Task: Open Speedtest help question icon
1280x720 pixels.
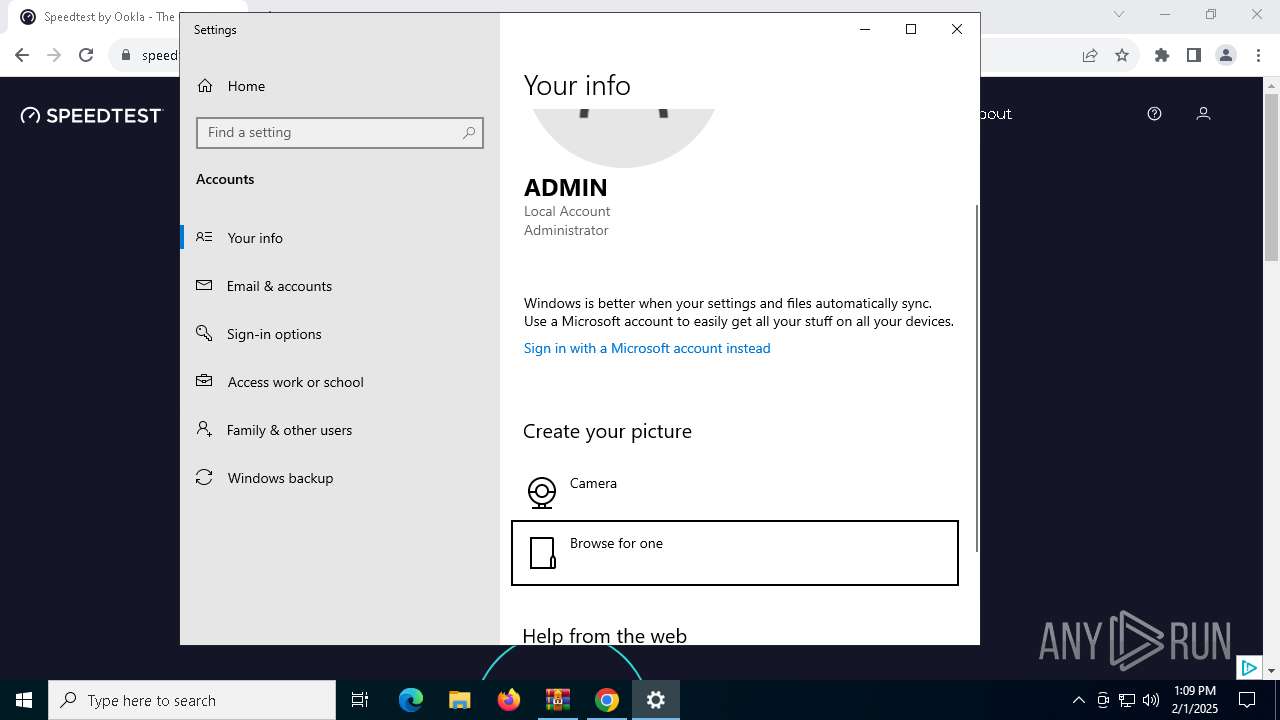Action: (1154, 114)
